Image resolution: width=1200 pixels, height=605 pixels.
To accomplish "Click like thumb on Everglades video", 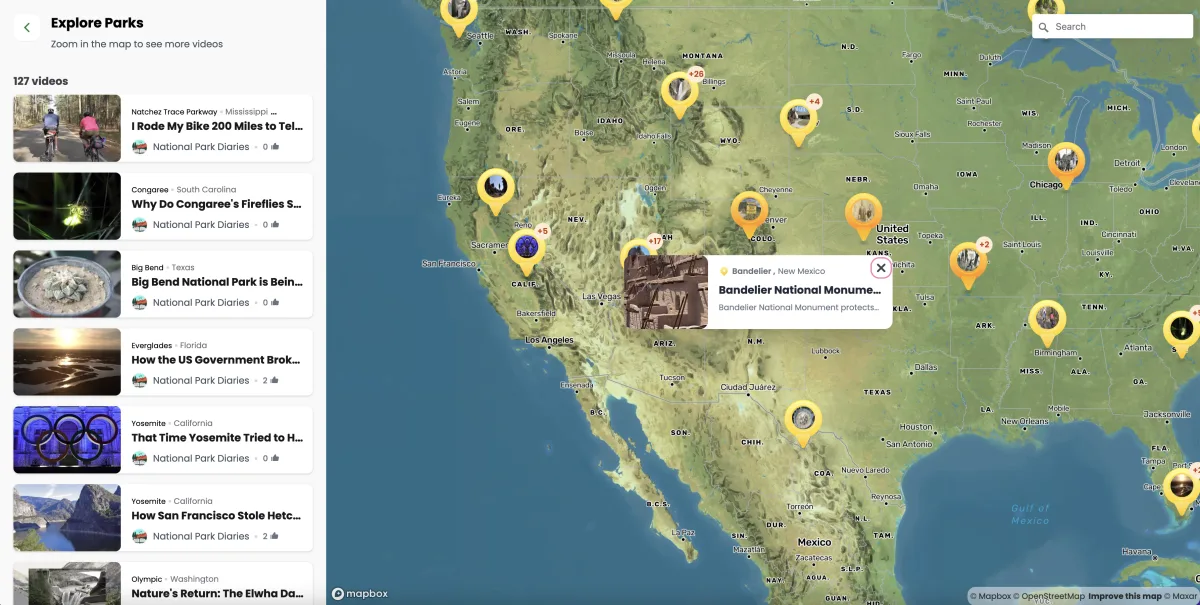I will (x=275, y=381).
